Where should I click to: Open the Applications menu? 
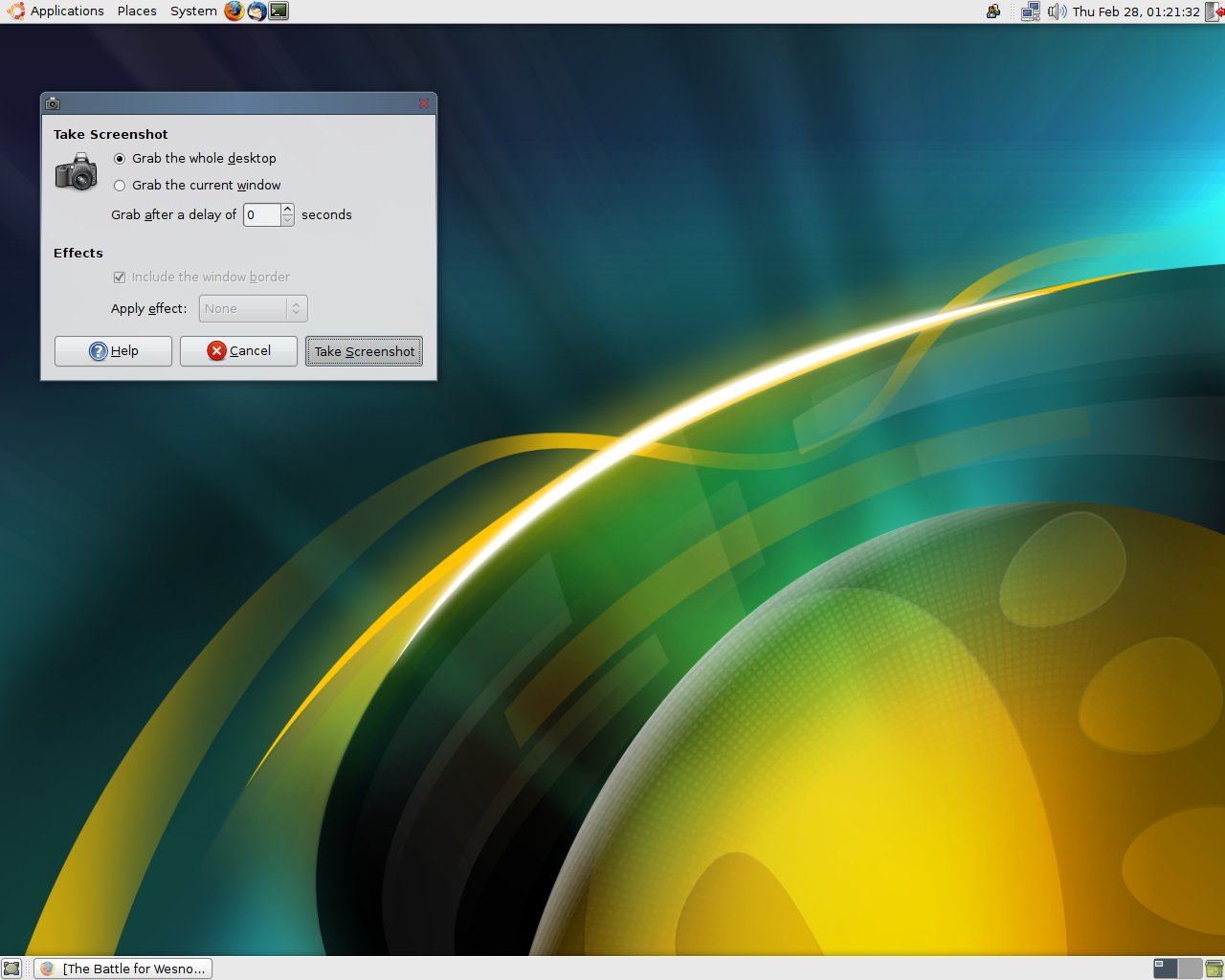pos(67,11)
